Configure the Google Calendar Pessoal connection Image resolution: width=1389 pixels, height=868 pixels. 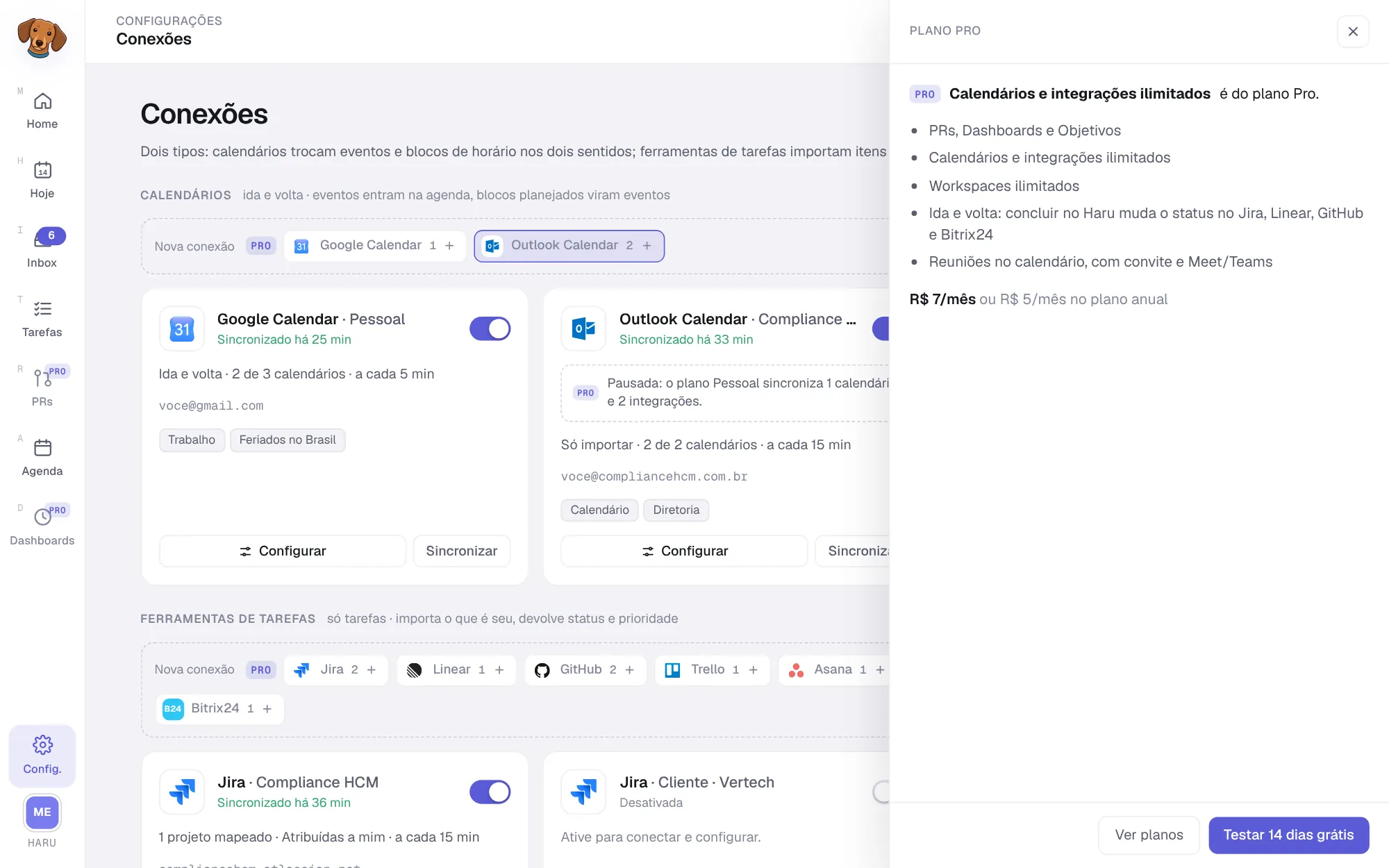tap(283, 551)
